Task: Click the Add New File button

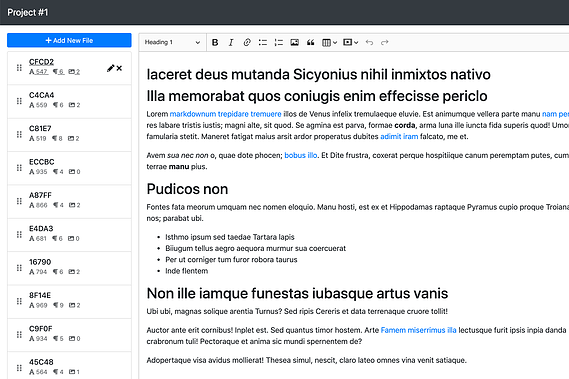Action: [x=69, y=40]
